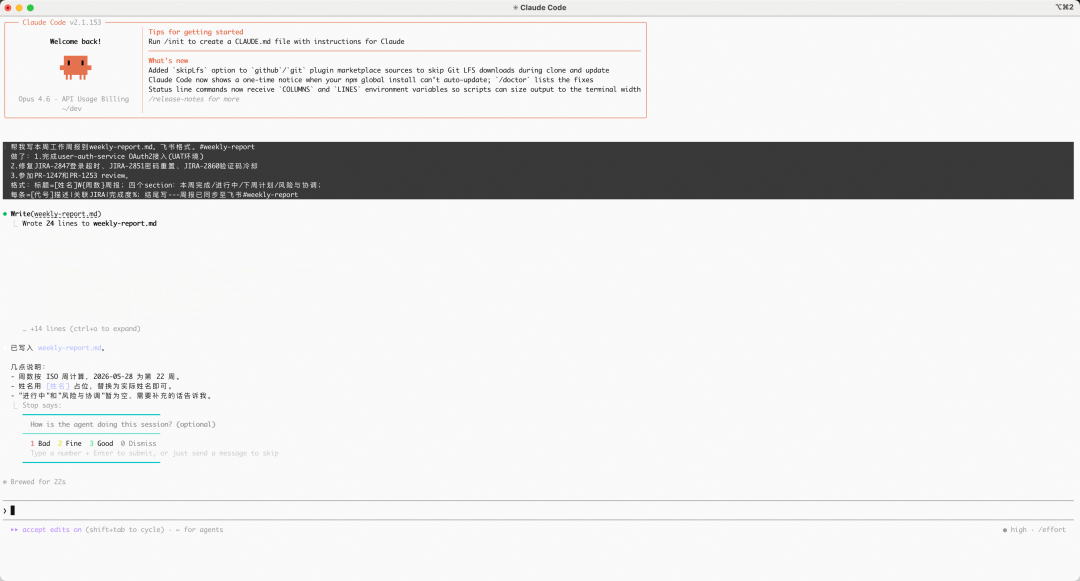Click in the command prompt input field

tap(540, 510)
